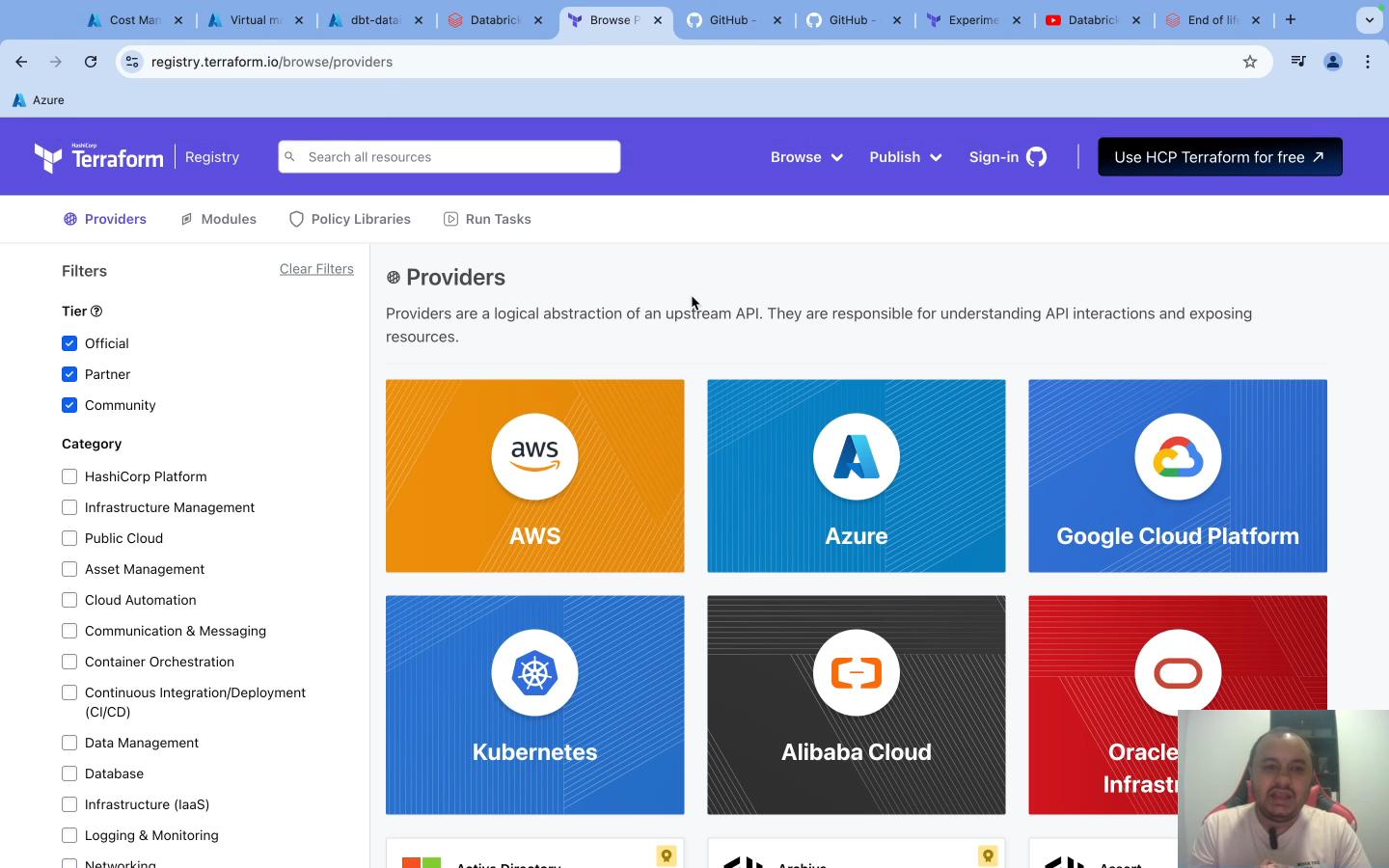
Task: Open the Chrome profile avatar icon
Action: click(x=1333, y=62)
